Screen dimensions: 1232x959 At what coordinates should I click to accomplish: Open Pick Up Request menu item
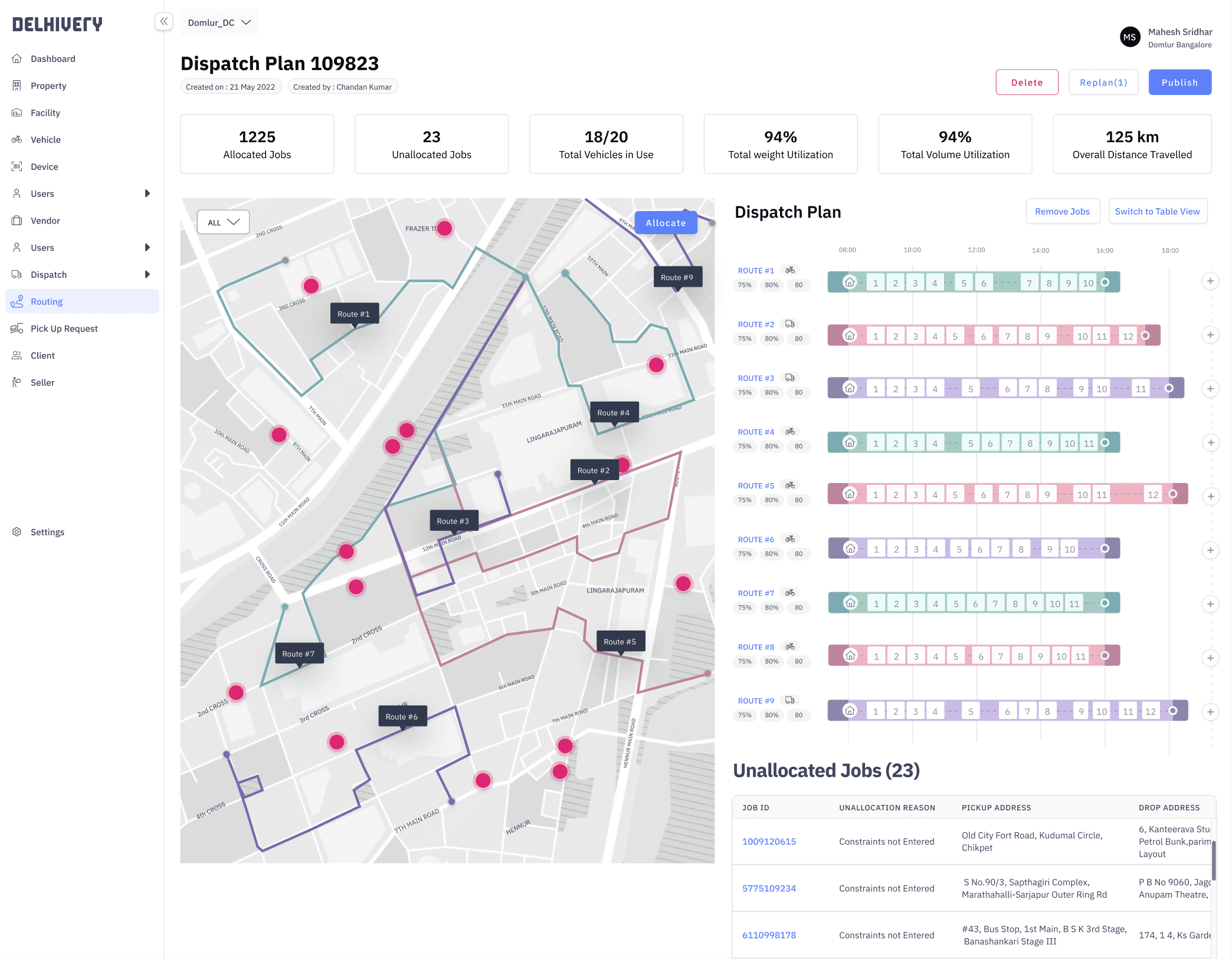tap(64, 329)
